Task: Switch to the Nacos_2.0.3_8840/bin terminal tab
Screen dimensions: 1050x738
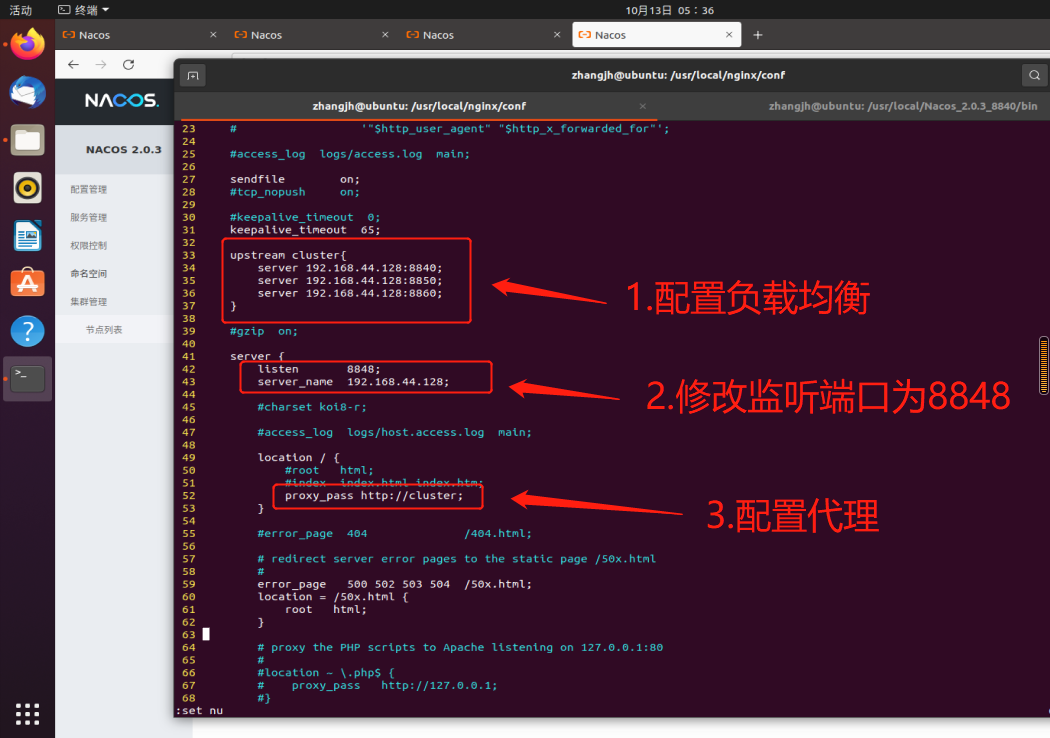Action: pos(902,106)
